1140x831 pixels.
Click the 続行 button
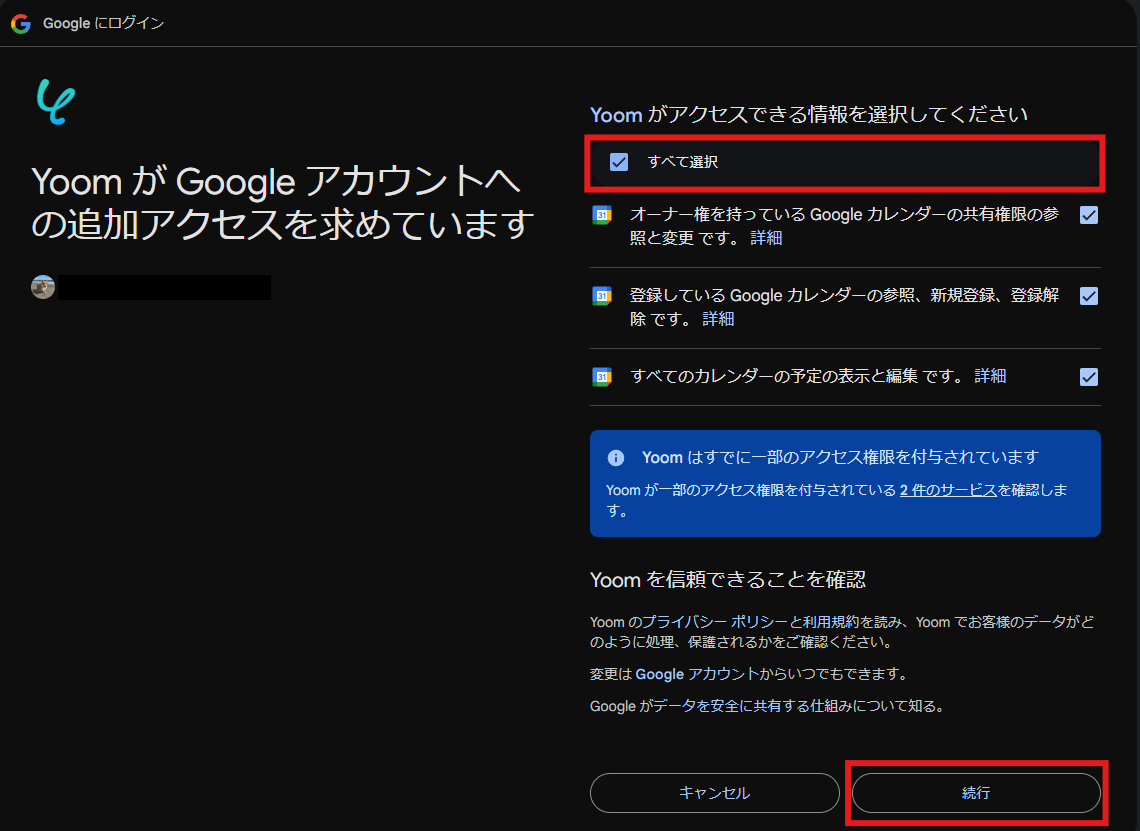coord(976,793)
